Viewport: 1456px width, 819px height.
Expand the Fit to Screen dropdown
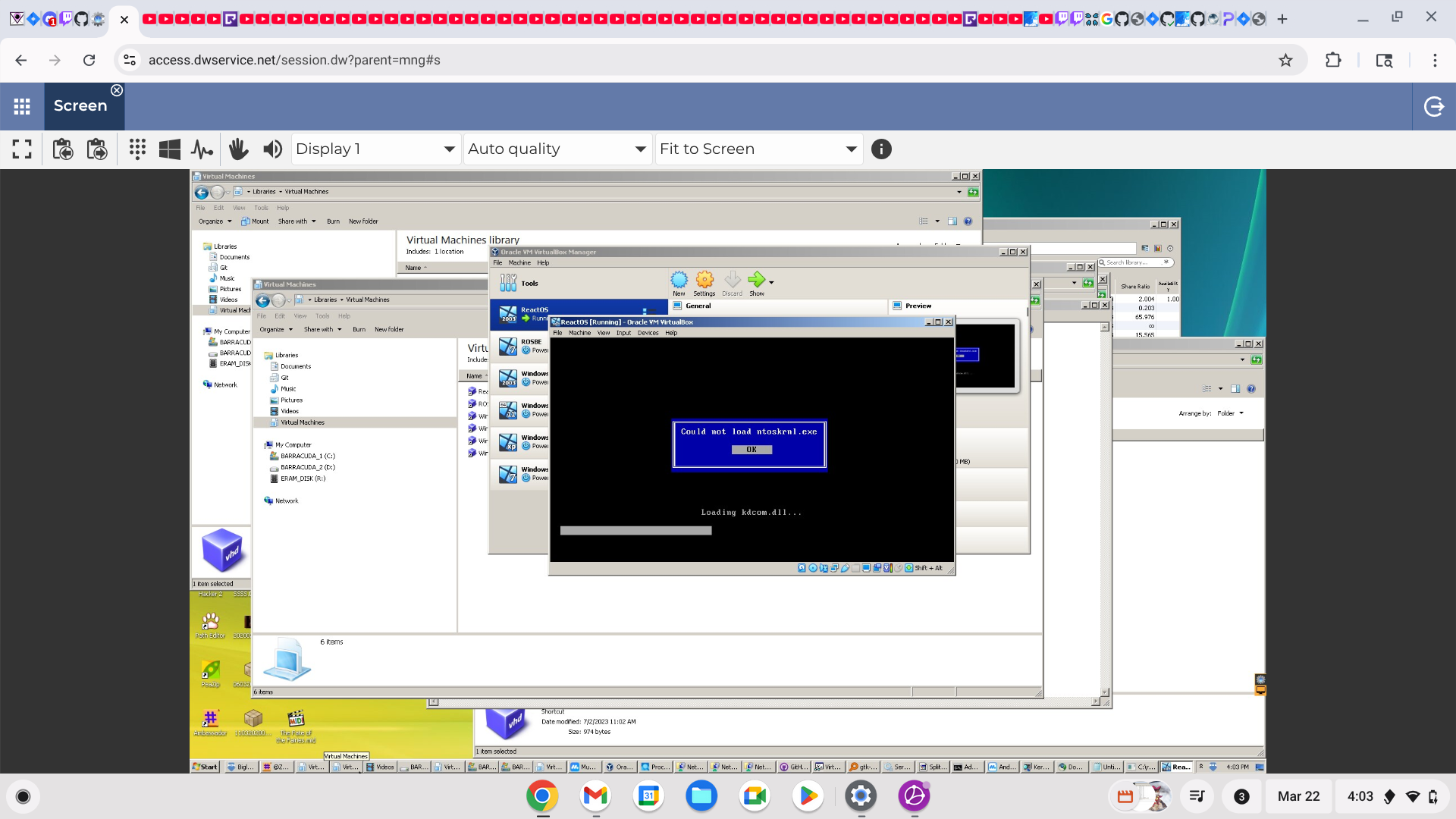pyautogui.click(x=758, y=149)
